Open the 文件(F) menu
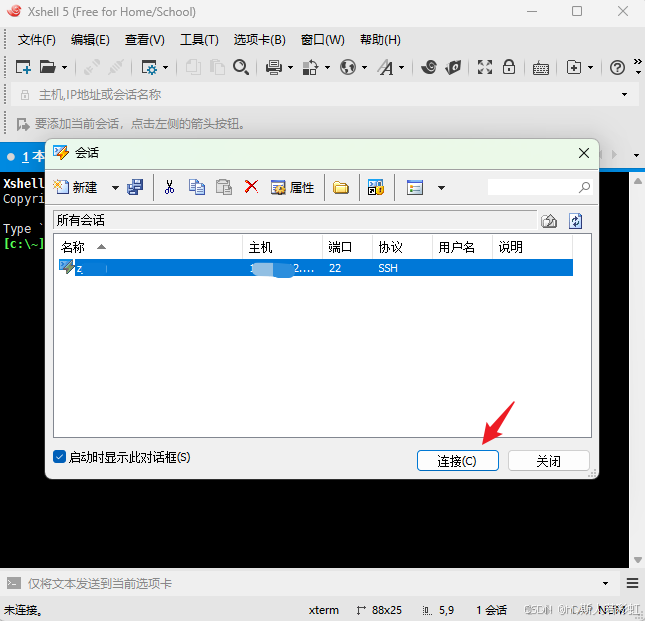This screenshot has width=645, height=621. (37, 40)
